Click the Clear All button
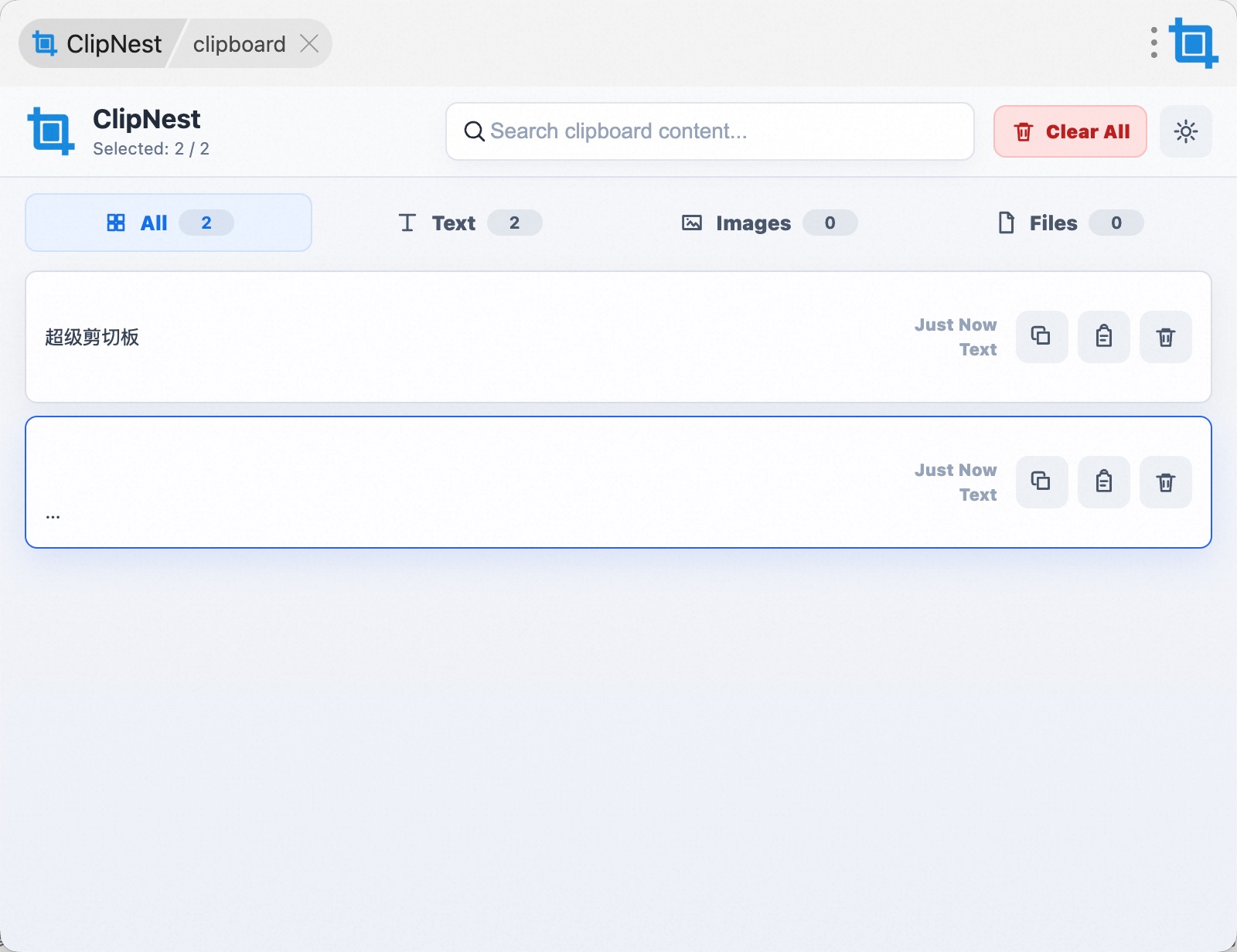Image resolution: width=1237 pixels, height=952 pixels. (1070, 131)
